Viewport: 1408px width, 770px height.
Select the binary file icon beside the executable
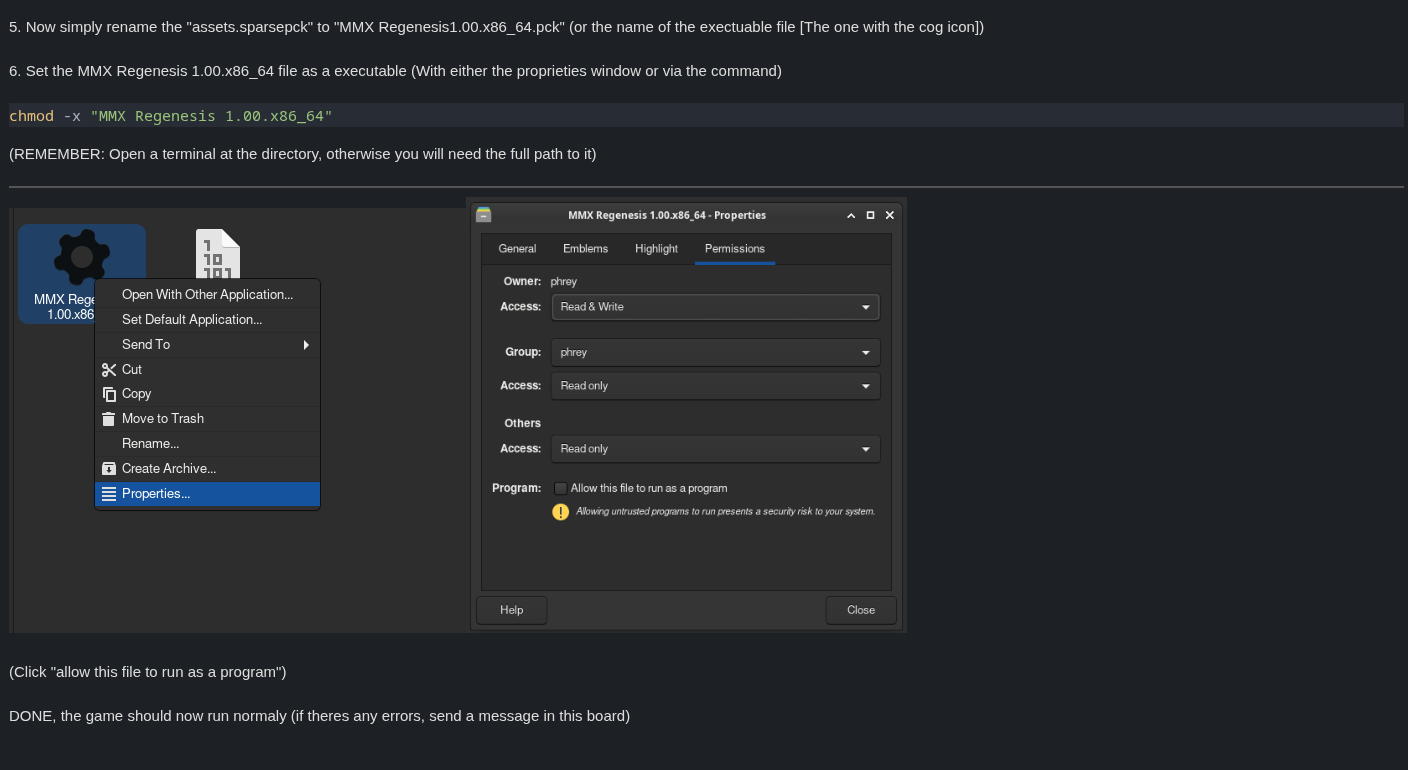(217, 254)
